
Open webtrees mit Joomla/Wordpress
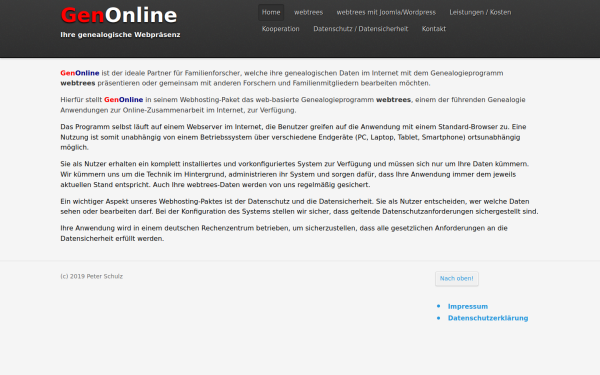(x=386, y=12)
